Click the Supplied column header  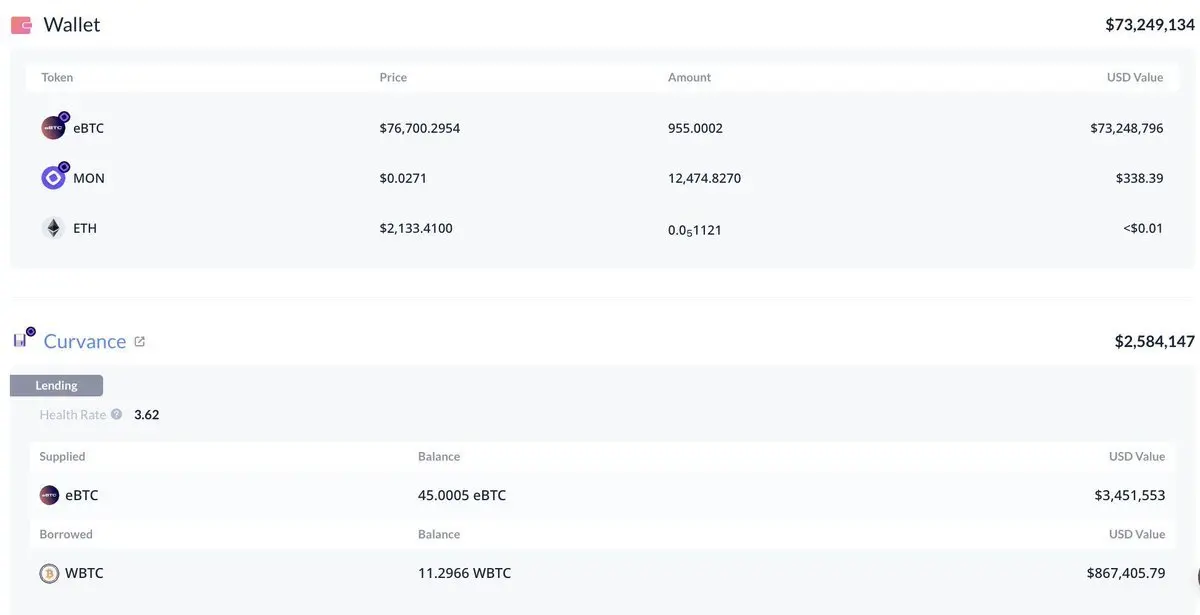point(62,456)
